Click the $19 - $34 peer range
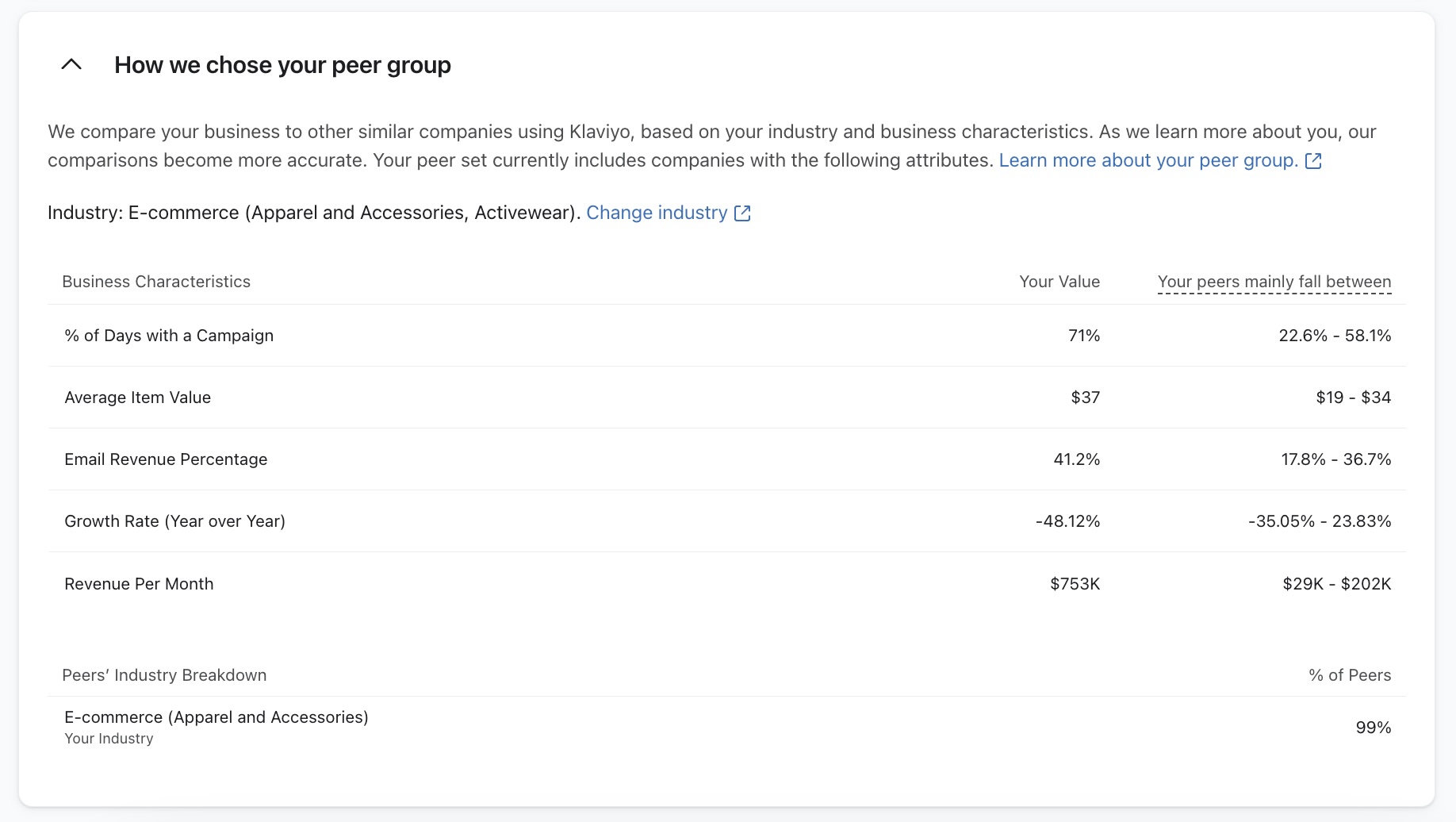 [x=1353, y=398]
